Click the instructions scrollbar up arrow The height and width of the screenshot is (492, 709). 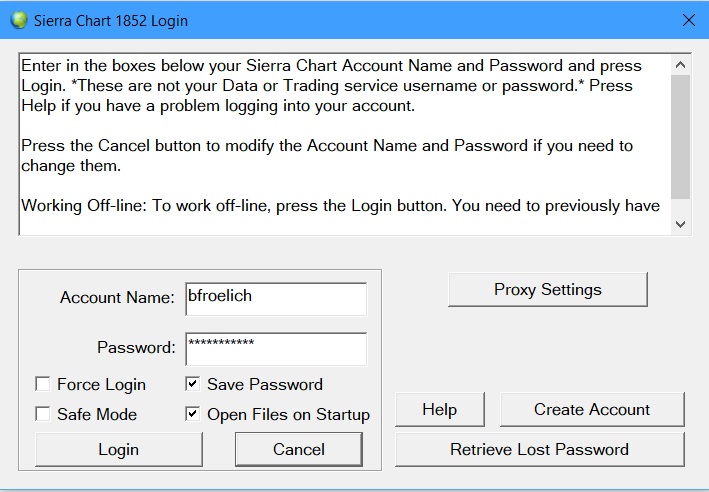pos(681,65)
